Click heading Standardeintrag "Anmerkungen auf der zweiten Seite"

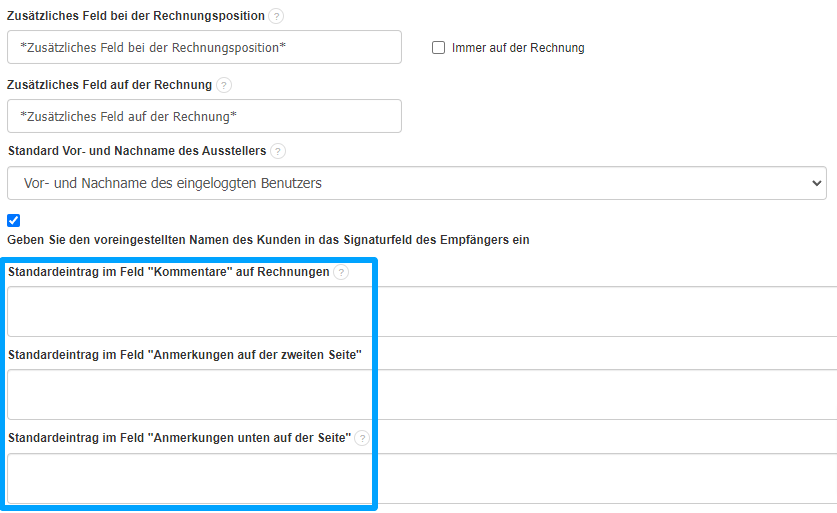[184, 355]
